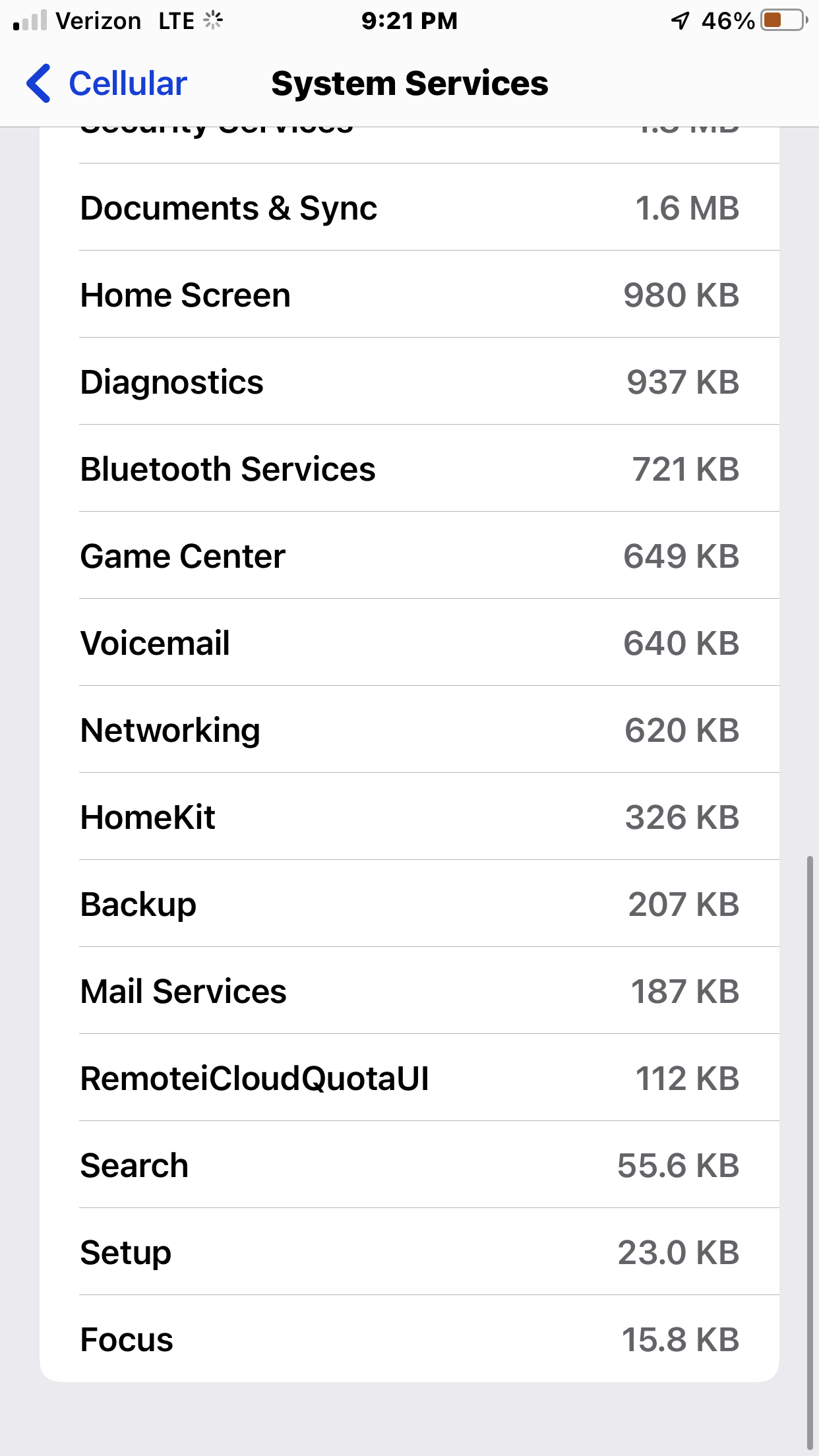Image resolution: width=819 pixels, height=1456 pixels.
Task: Tap the Diagnostics entry
Action: [409, 382]
